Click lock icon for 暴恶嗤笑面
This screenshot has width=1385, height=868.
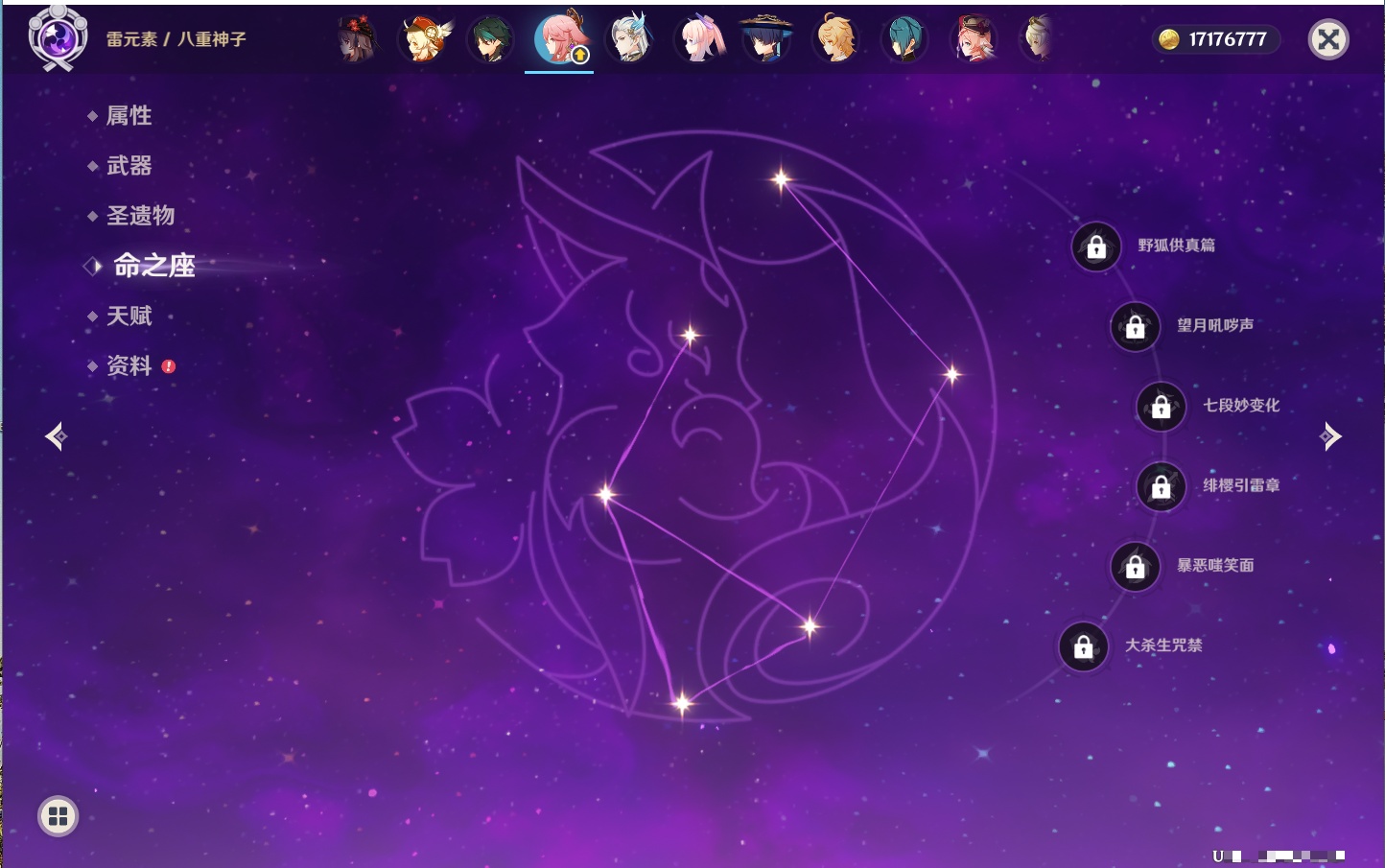point(1136,567)
